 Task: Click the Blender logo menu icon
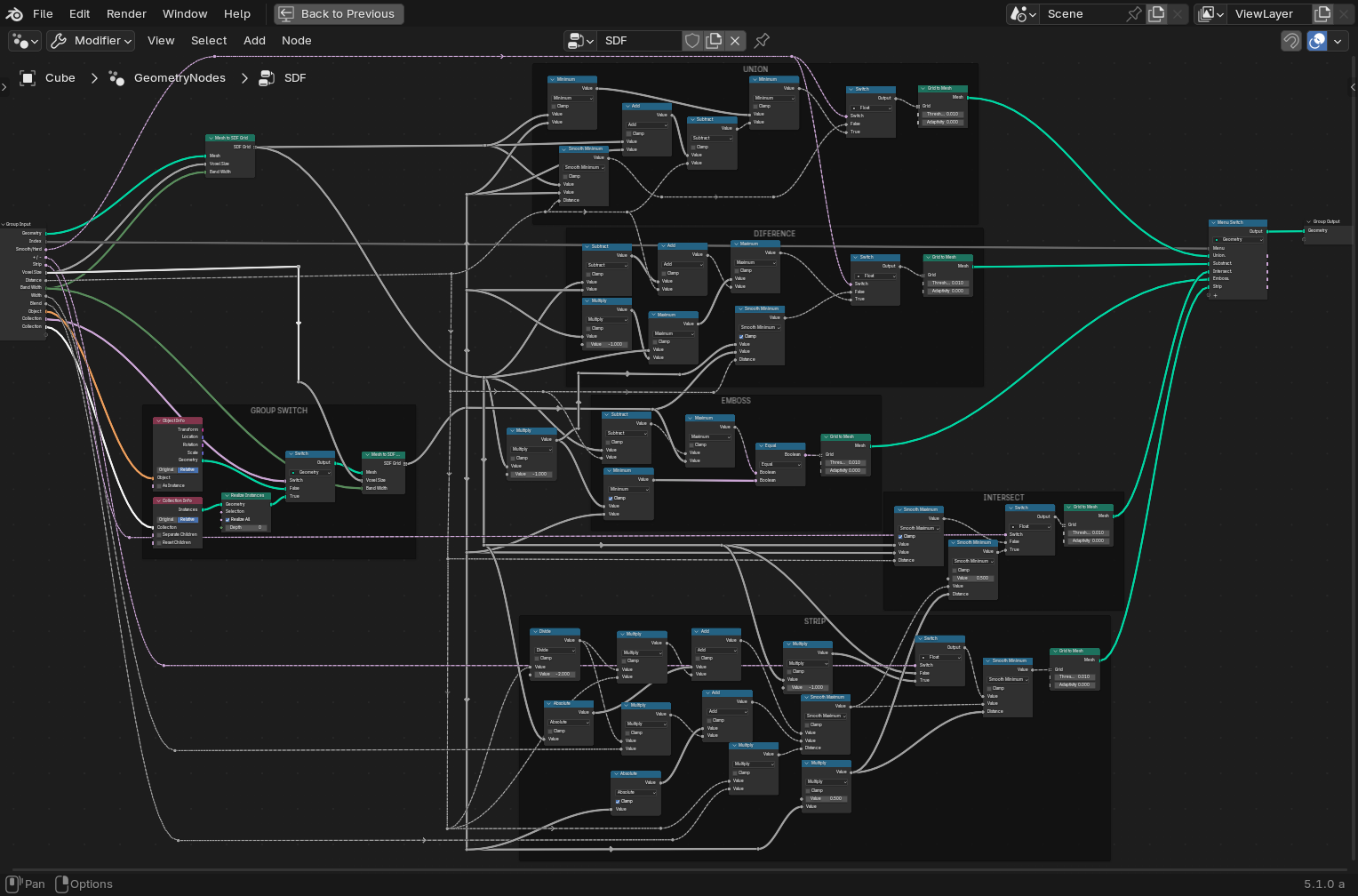coord(14,14)
